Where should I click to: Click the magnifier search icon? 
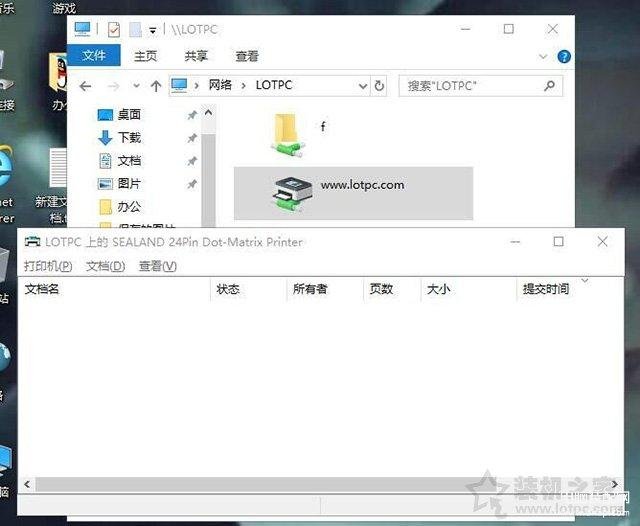549,86
